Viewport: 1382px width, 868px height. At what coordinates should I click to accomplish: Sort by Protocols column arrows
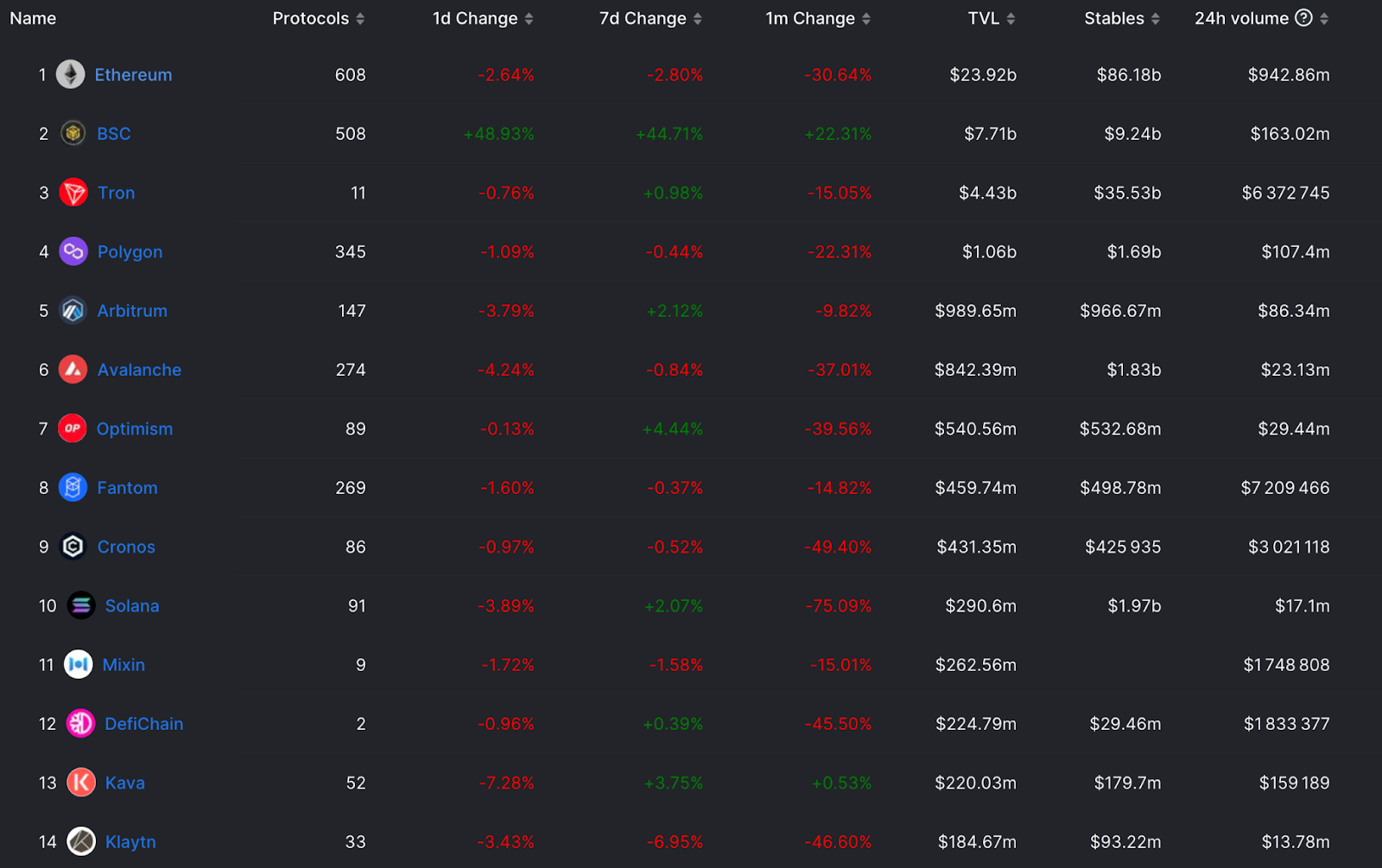point(360,19)
